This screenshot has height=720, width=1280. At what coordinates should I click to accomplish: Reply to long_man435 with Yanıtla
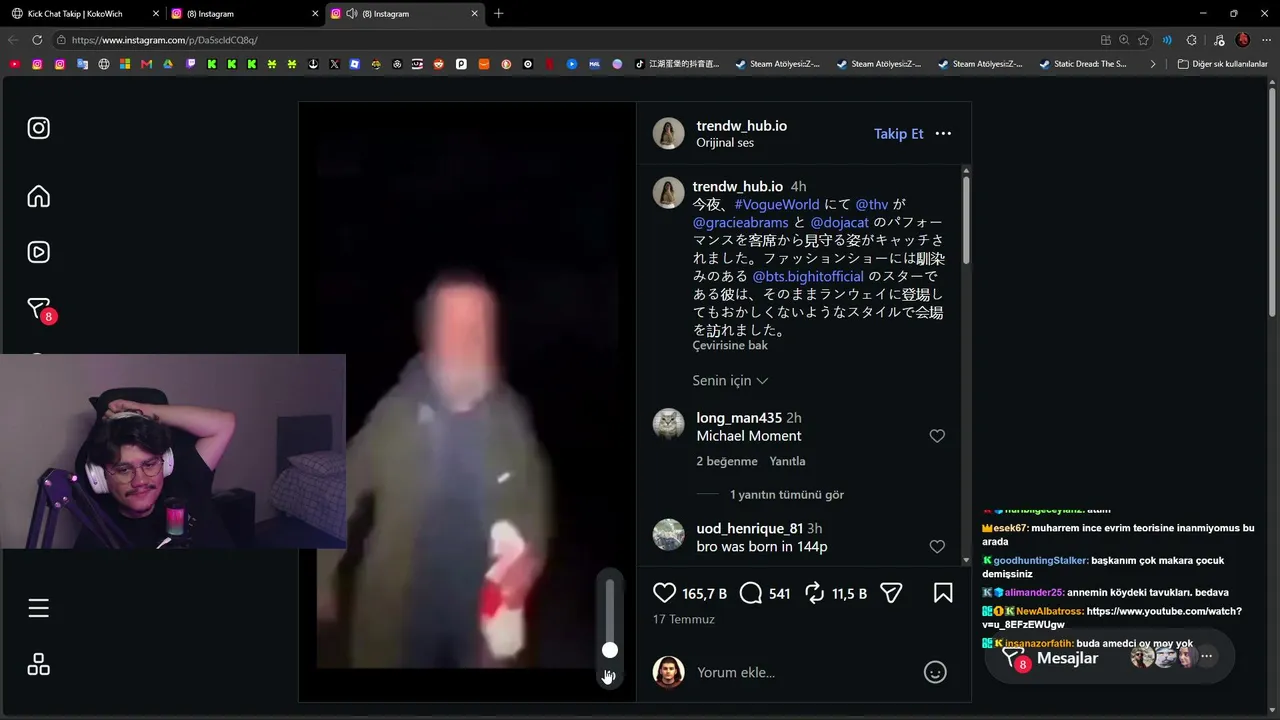click(x=787, y=461)
